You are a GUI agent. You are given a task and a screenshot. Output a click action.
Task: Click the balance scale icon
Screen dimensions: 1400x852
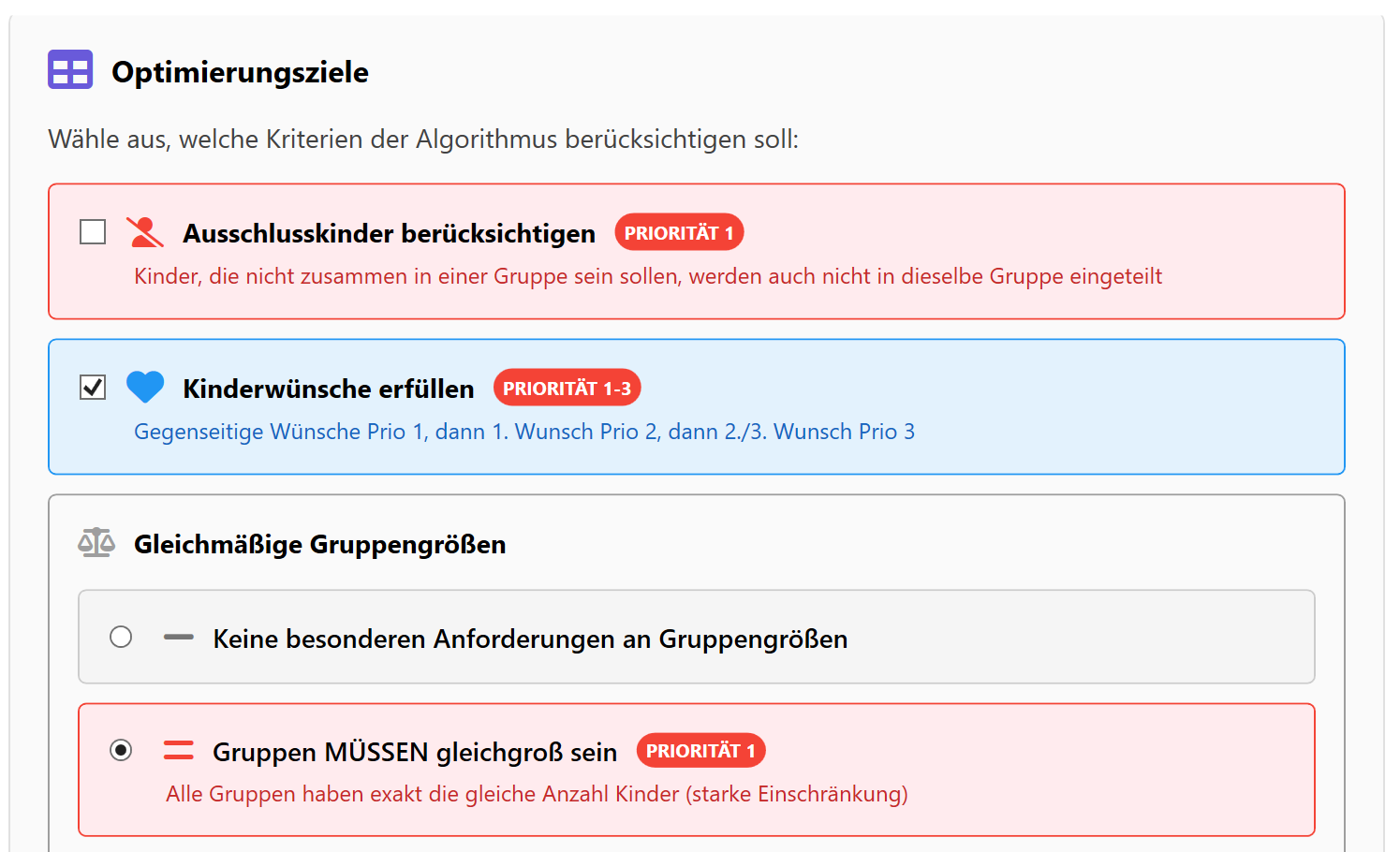click(x=96, y=543)
